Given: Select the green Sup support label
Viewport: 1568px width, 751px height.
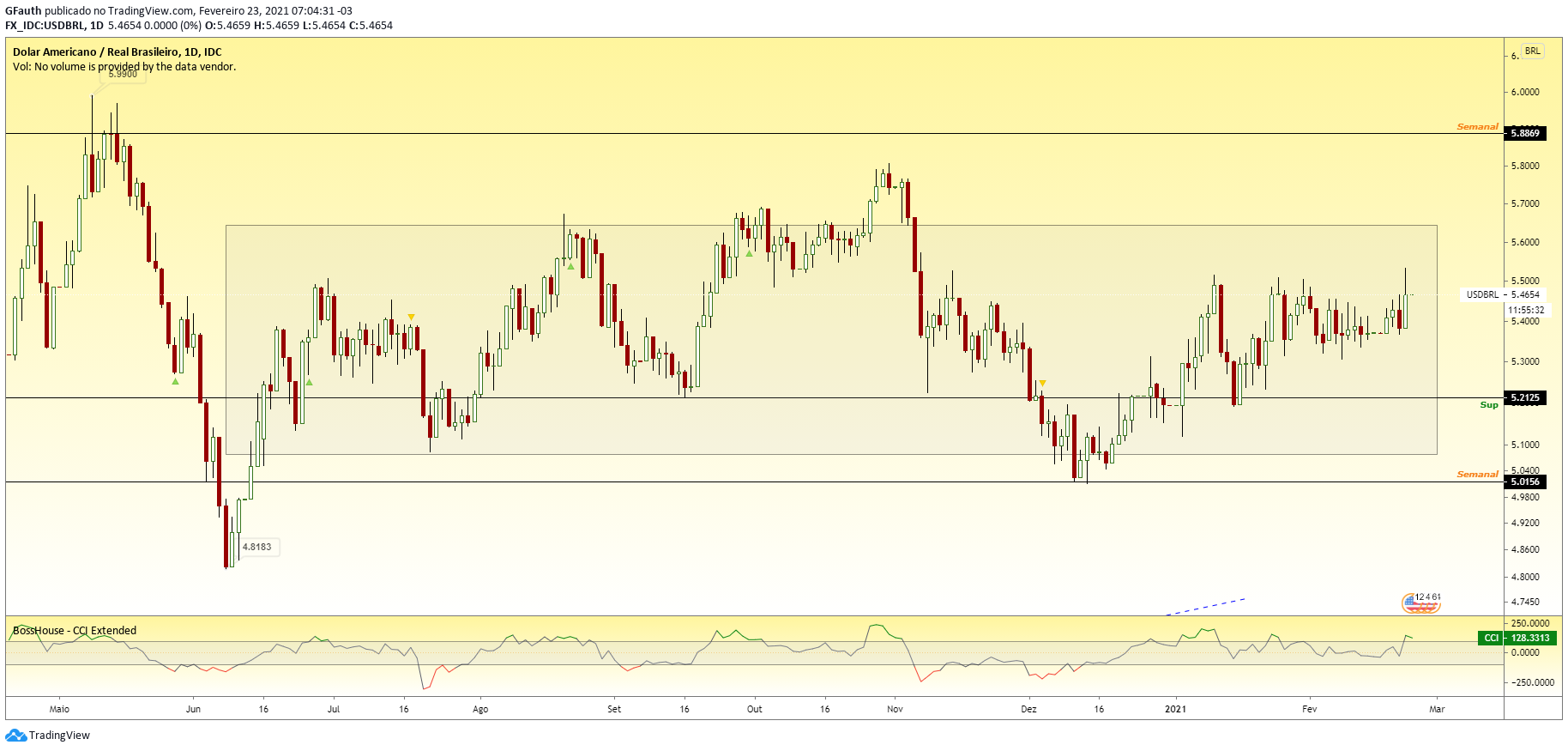Looking at the screenshot, I should click(x=1489, y=404).
